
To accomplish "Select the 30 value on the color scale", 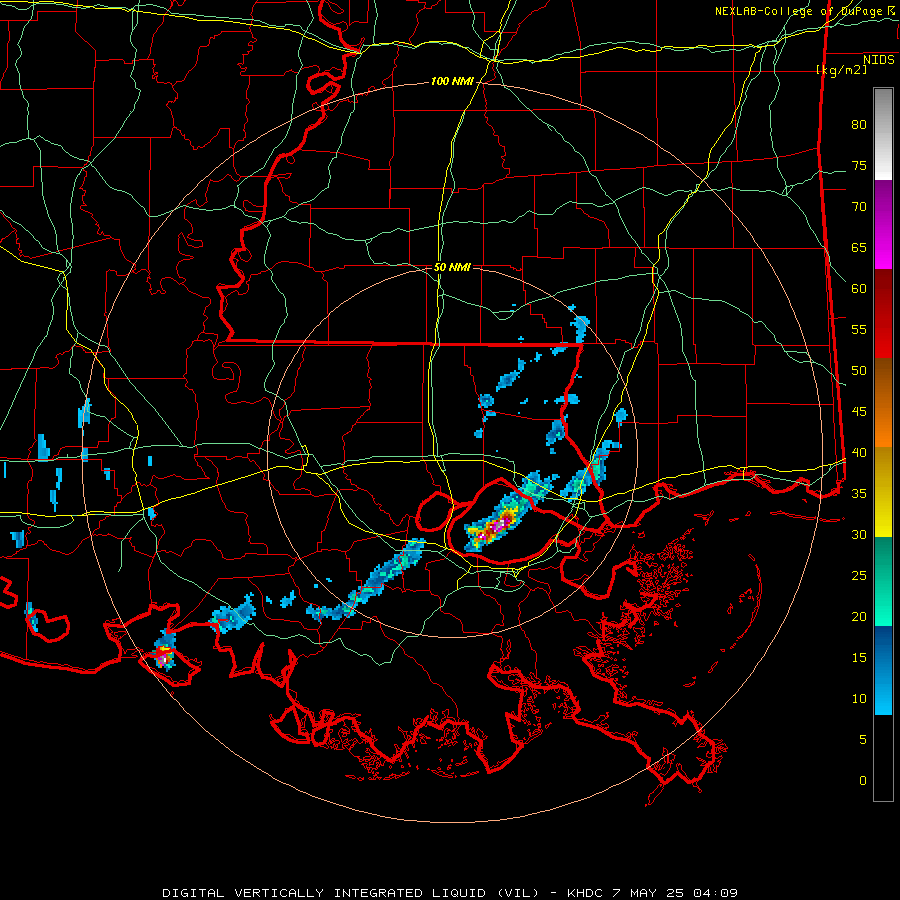I will [x=859, y=535].
